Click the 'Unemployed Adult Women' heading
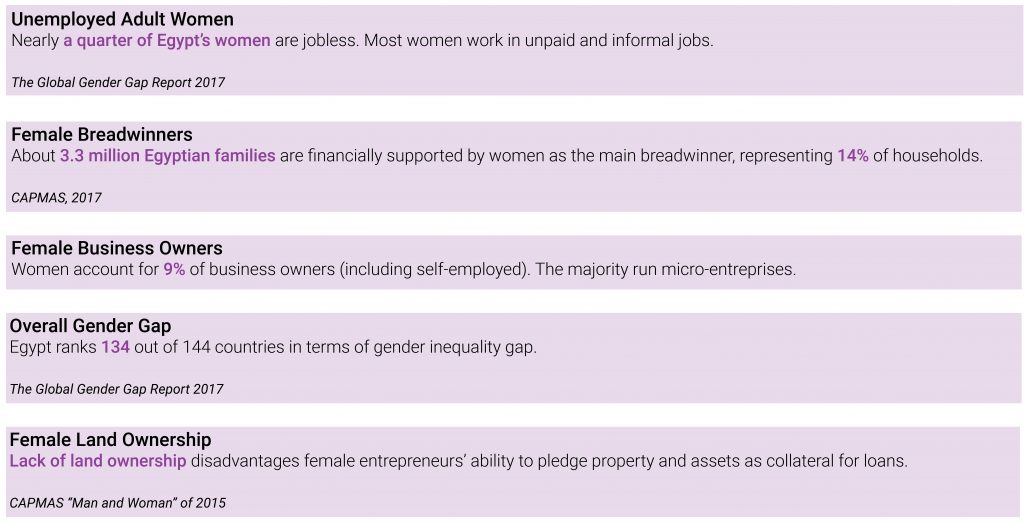1024x523 pixels. pos(122,20)
